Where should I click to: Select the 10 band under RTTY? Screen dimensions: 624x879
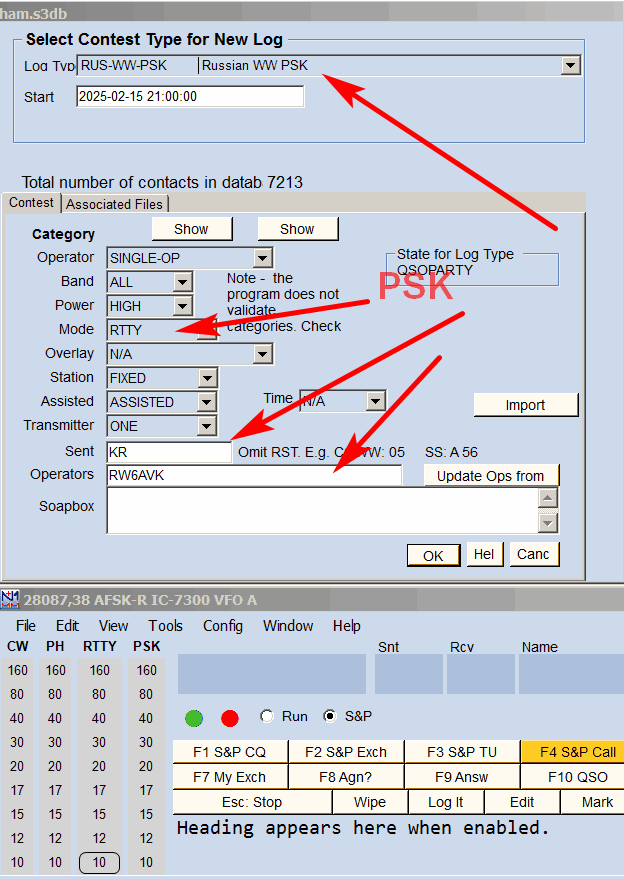tap(99, 863)
